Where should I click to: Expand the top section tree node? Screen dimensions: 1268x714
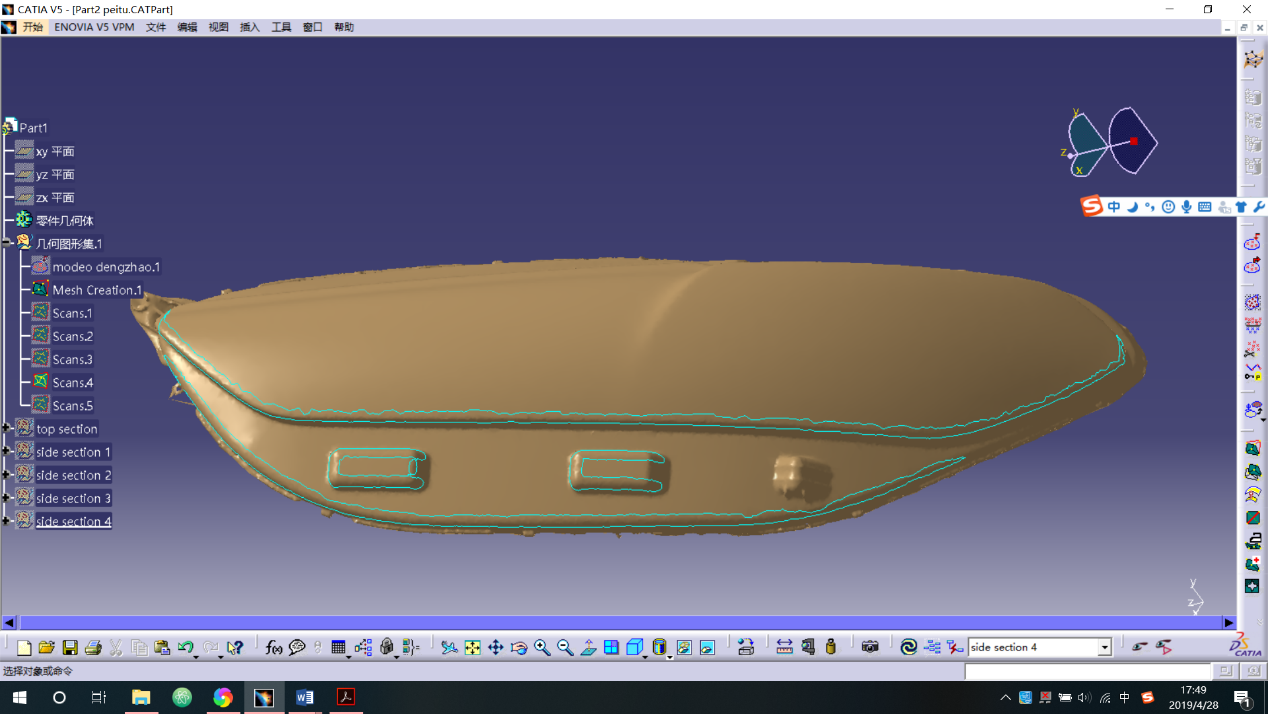pyautogui.click(x=6, y=429)
